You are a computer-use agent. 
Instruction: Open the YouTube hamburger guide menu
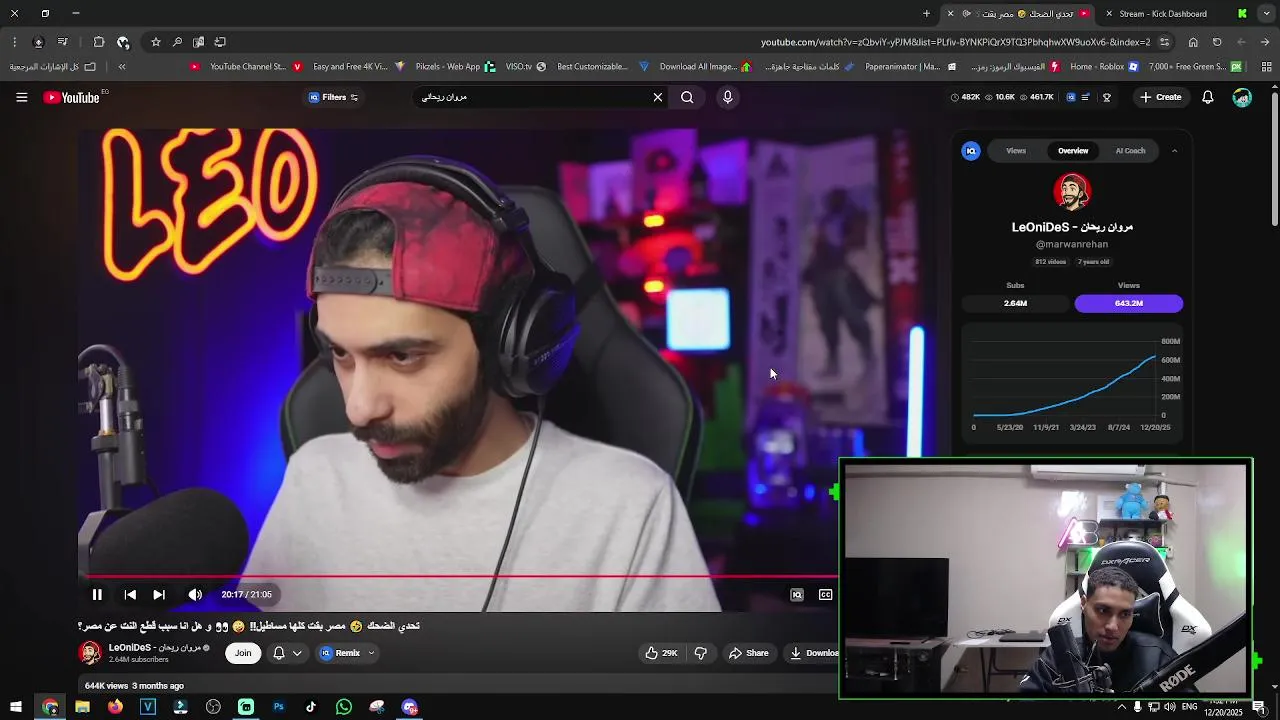(x=21, y=97)
